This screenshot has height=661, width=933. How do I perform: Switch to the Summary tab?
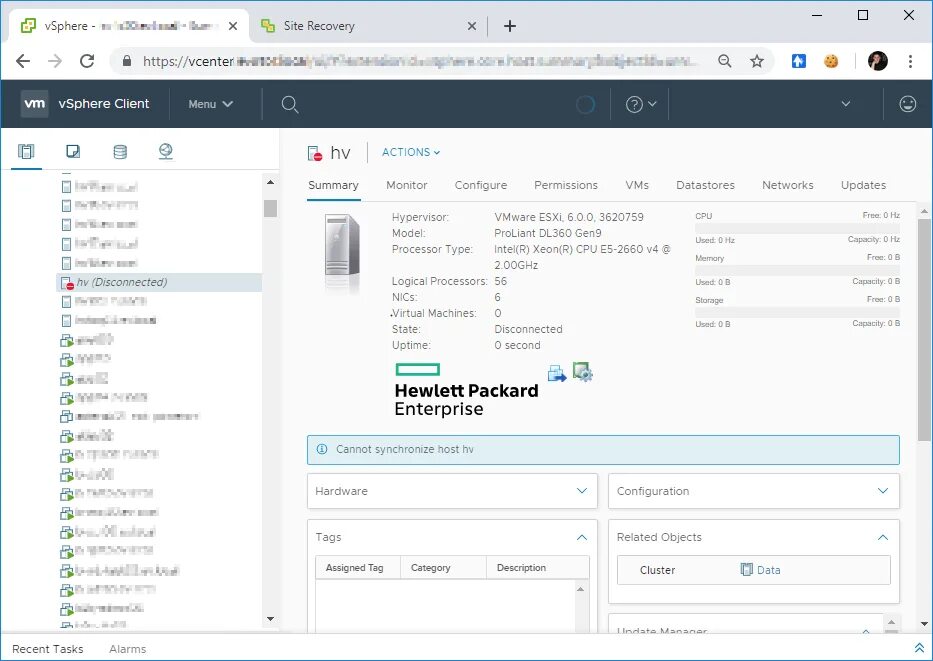tap(333, 185)
